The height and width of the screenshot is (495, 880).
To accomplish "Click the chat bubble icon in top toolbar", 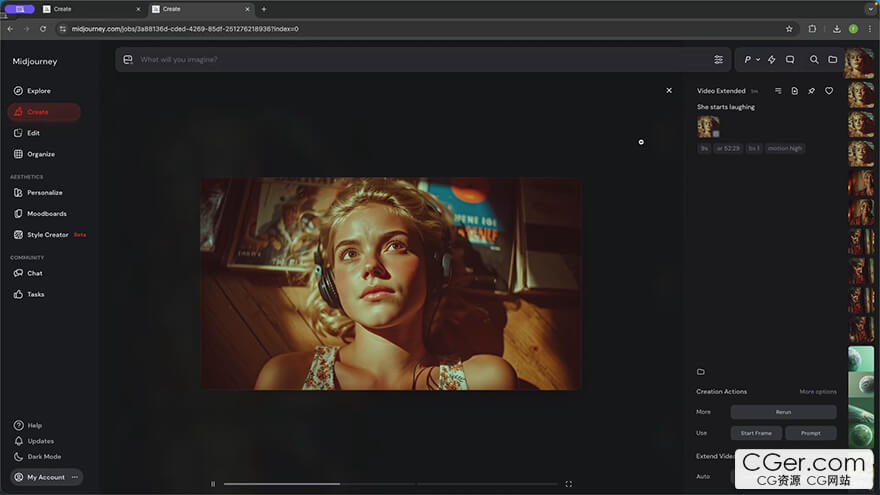I will (x=790, y=60).
